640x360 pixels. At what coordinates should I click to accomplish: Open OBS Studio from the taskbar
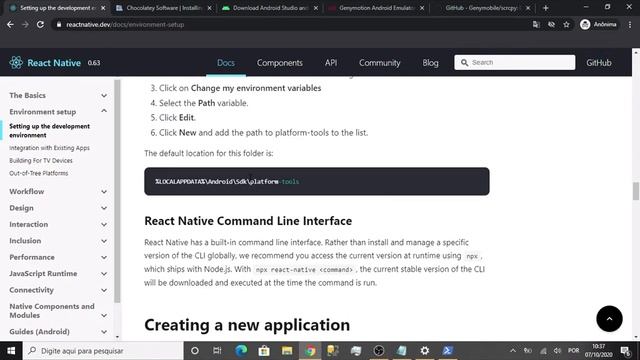tap(379, 351)
